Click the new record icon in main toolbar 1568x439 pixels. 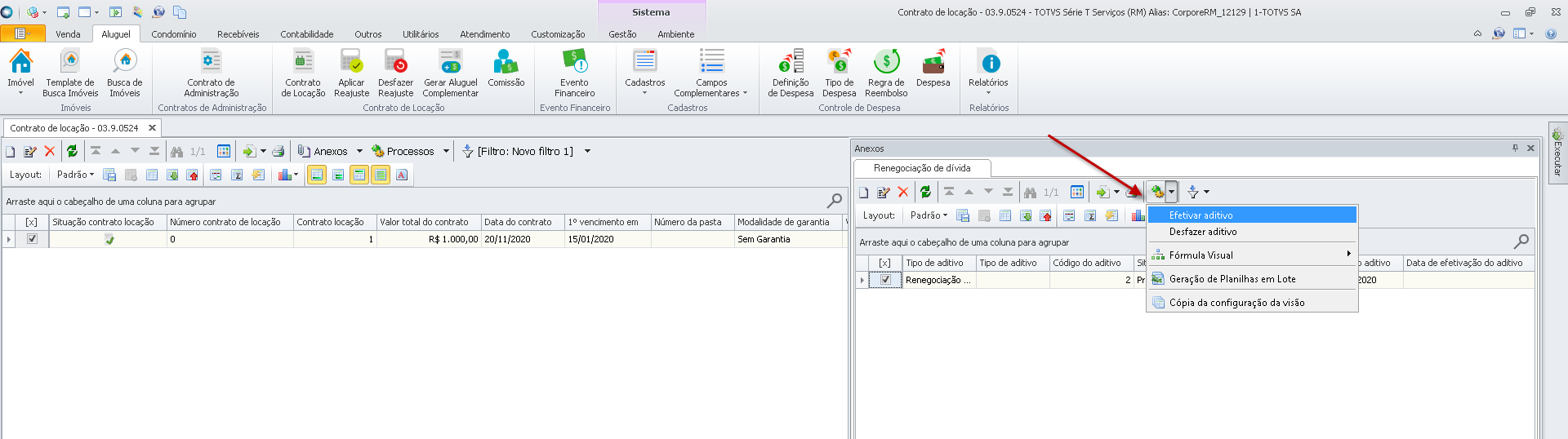(11, 151)
